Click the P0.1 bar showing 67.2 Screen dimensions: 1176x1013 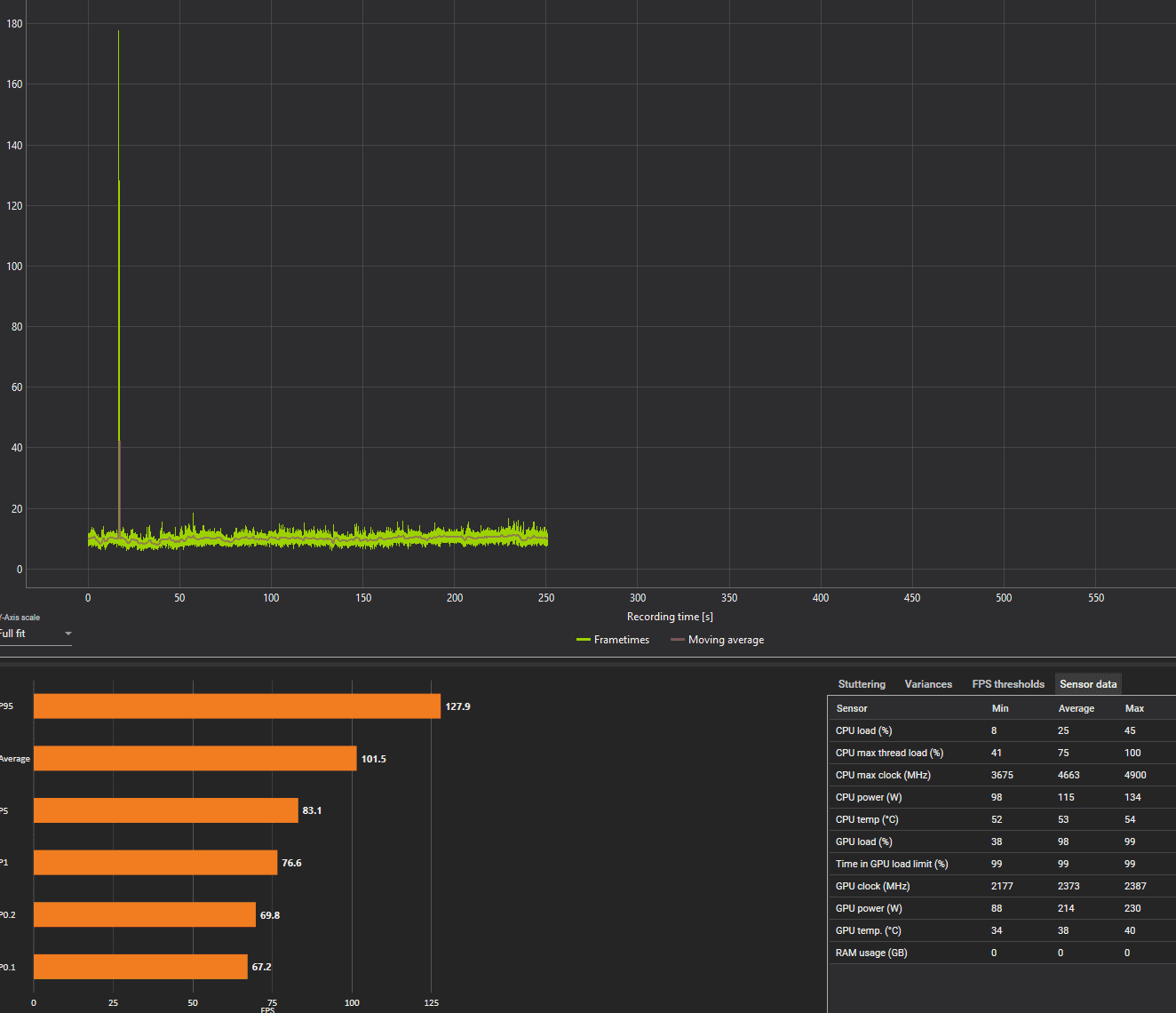click(x=140, y=967)
